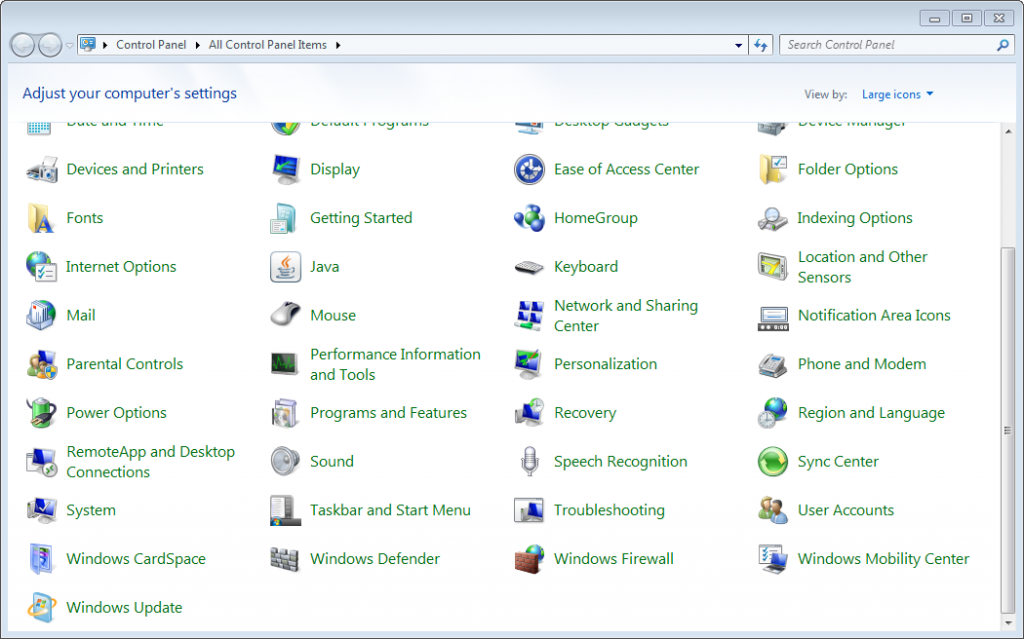Screen dimensions: 1024x639
Task: Expand the View by Large icons dropdown
Action: pos(897,94)
